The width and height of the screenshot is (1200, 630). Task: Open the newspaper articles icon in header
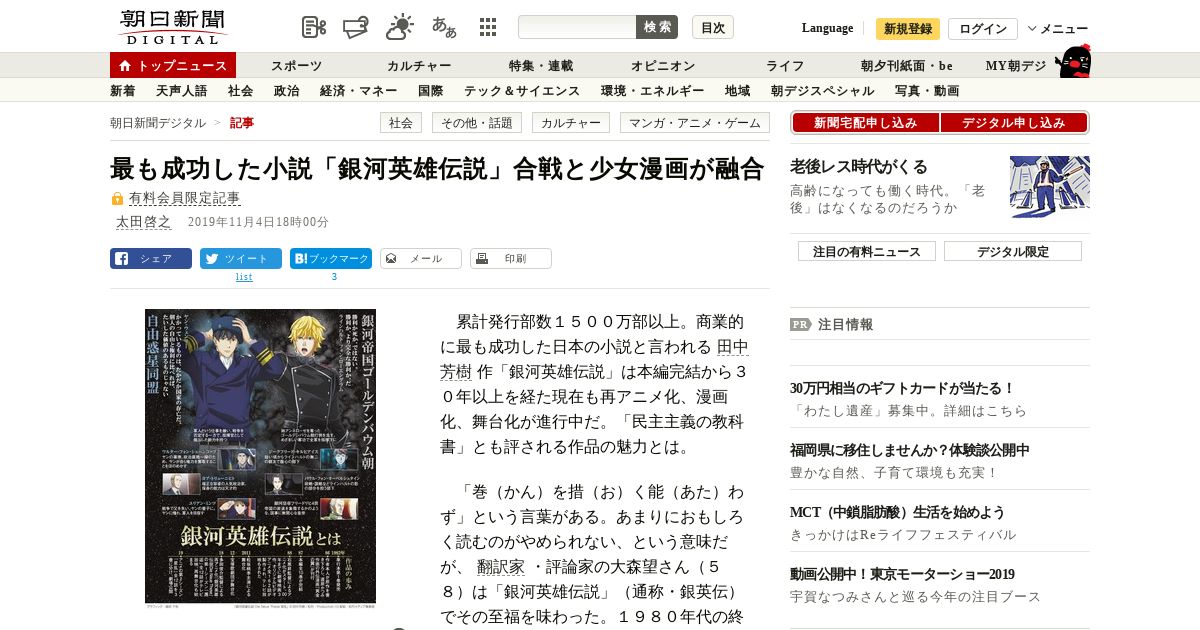click(x=314, y=27)
